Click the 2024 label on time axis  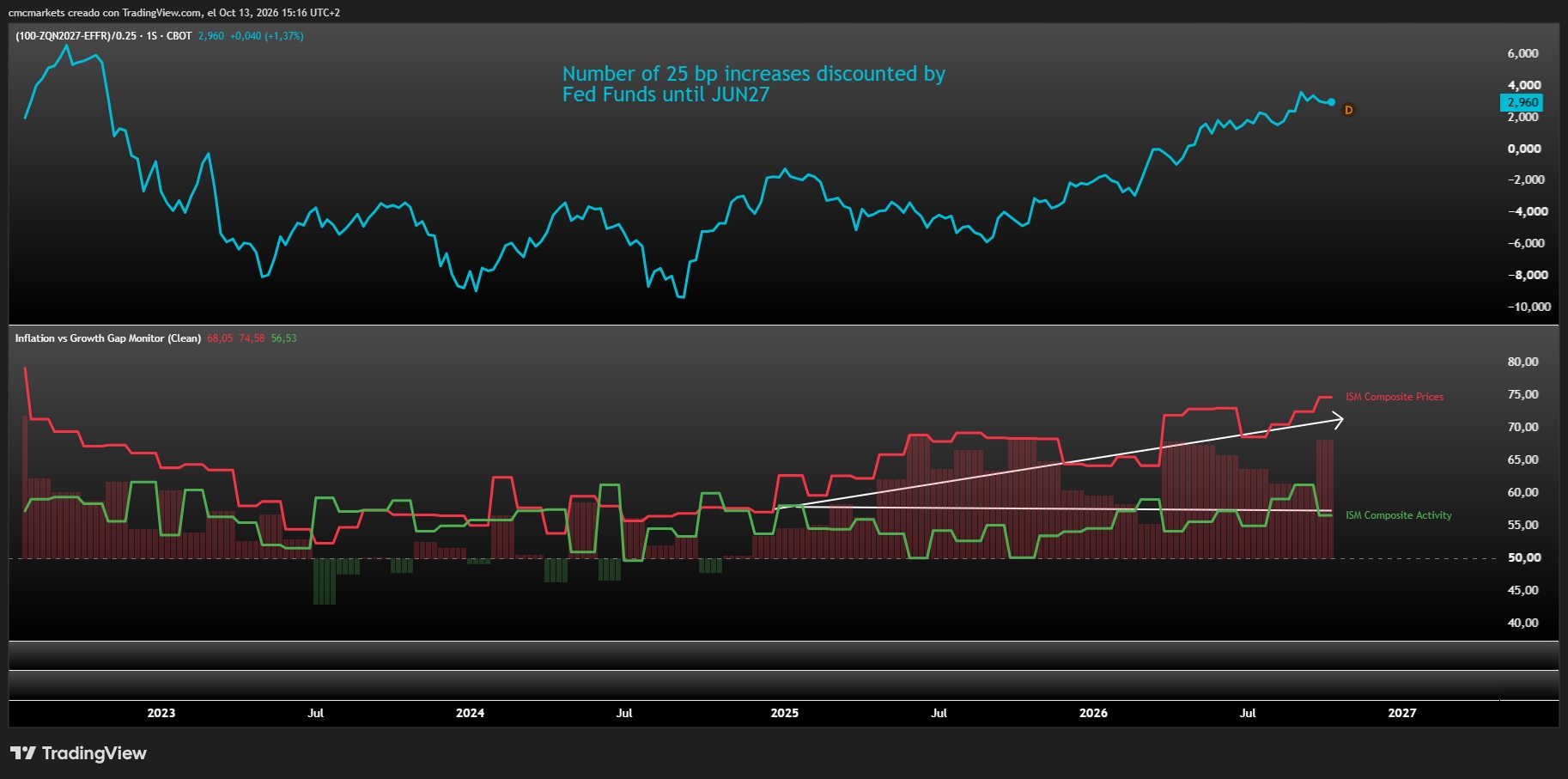470,713
